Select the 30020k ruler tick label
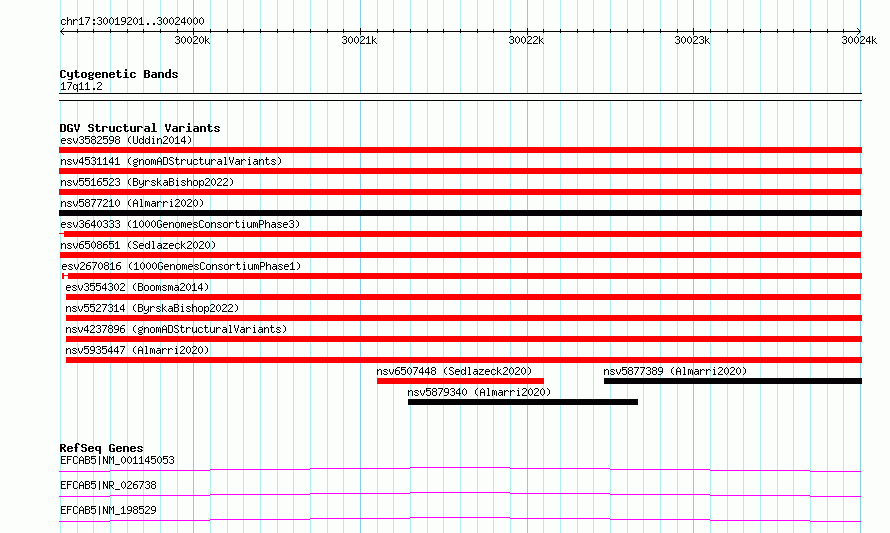 pos(192,40)
